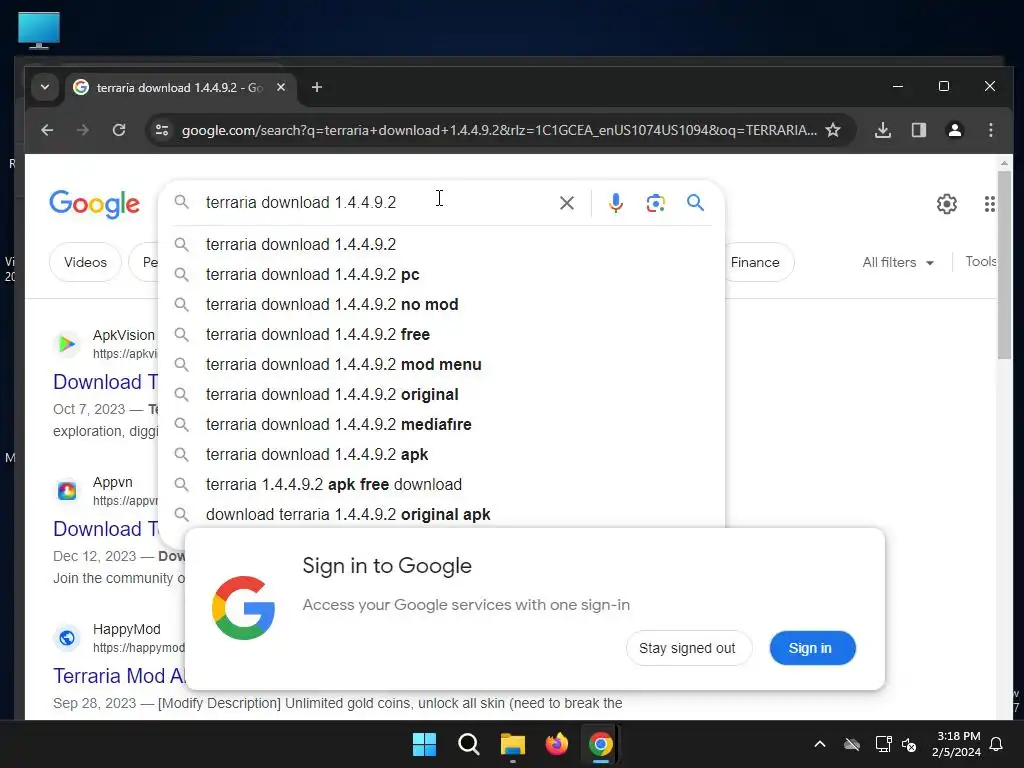Click the address bar URL
The image size is (1024, 768).
click(499, 130)
